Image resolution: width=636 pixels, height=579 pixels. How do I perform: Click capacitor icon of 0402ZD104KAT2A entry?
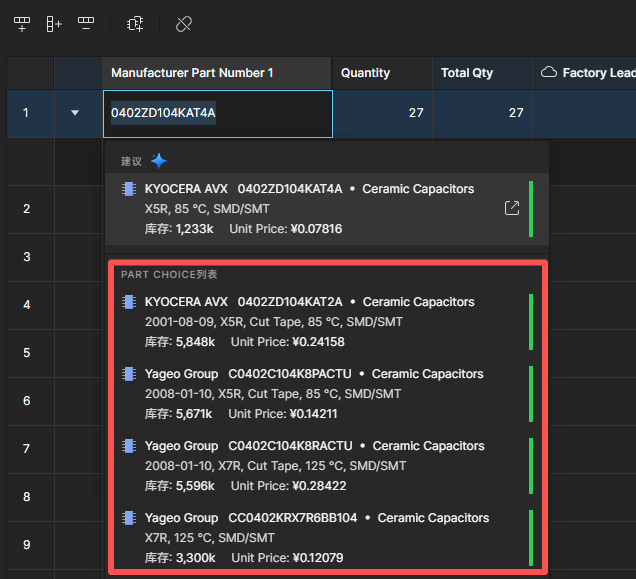(129, 302)
